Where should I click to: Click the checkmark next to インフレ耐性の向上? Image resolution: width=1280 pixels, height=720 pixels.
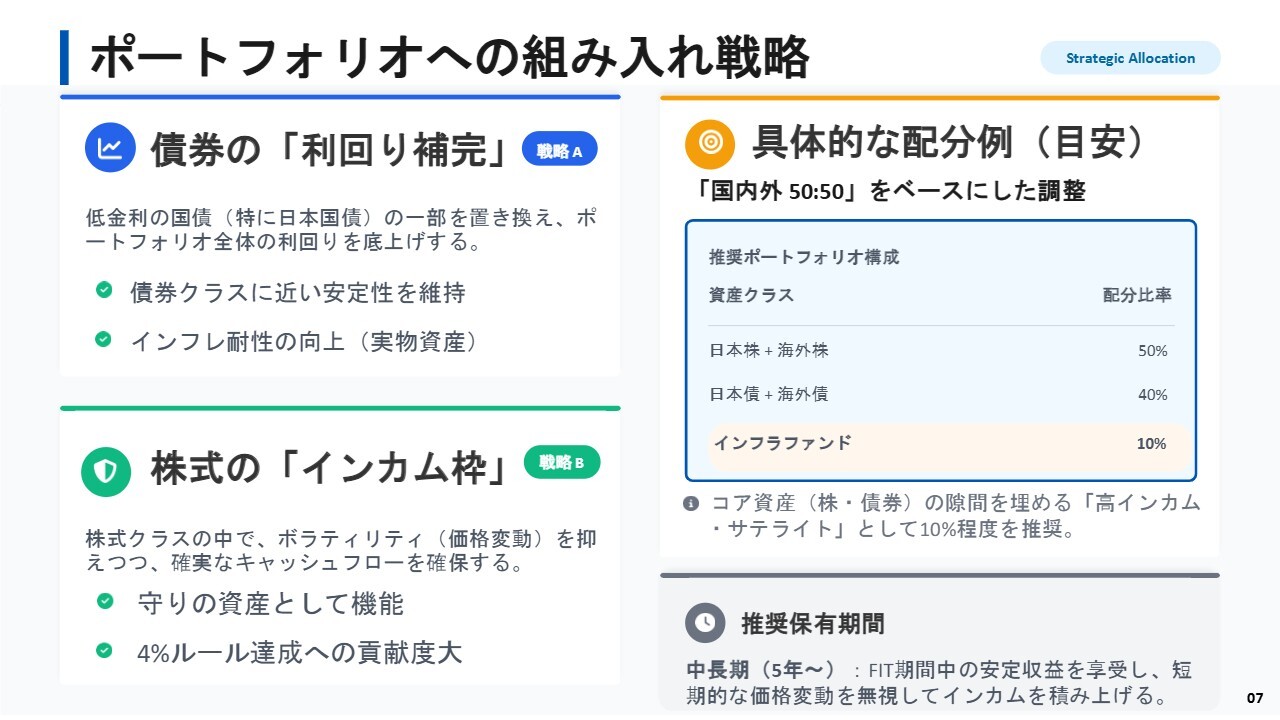point(104,339)
